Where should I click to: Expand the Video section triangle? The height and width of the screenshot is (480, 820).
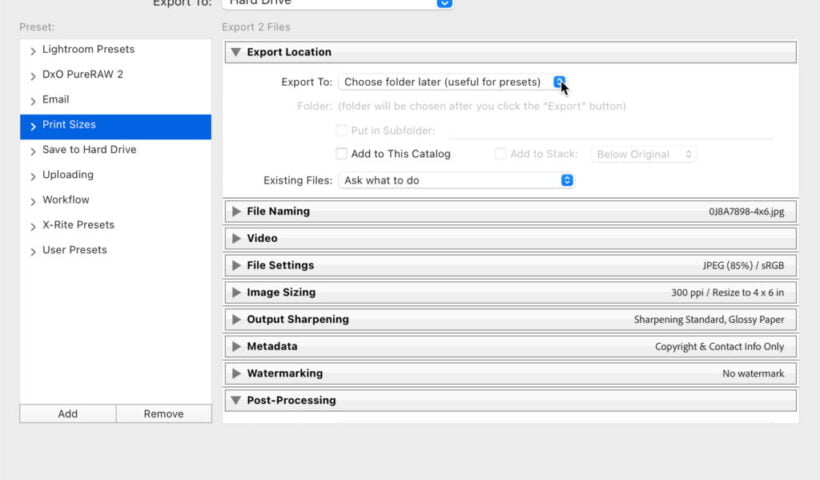tap(236, 238)
